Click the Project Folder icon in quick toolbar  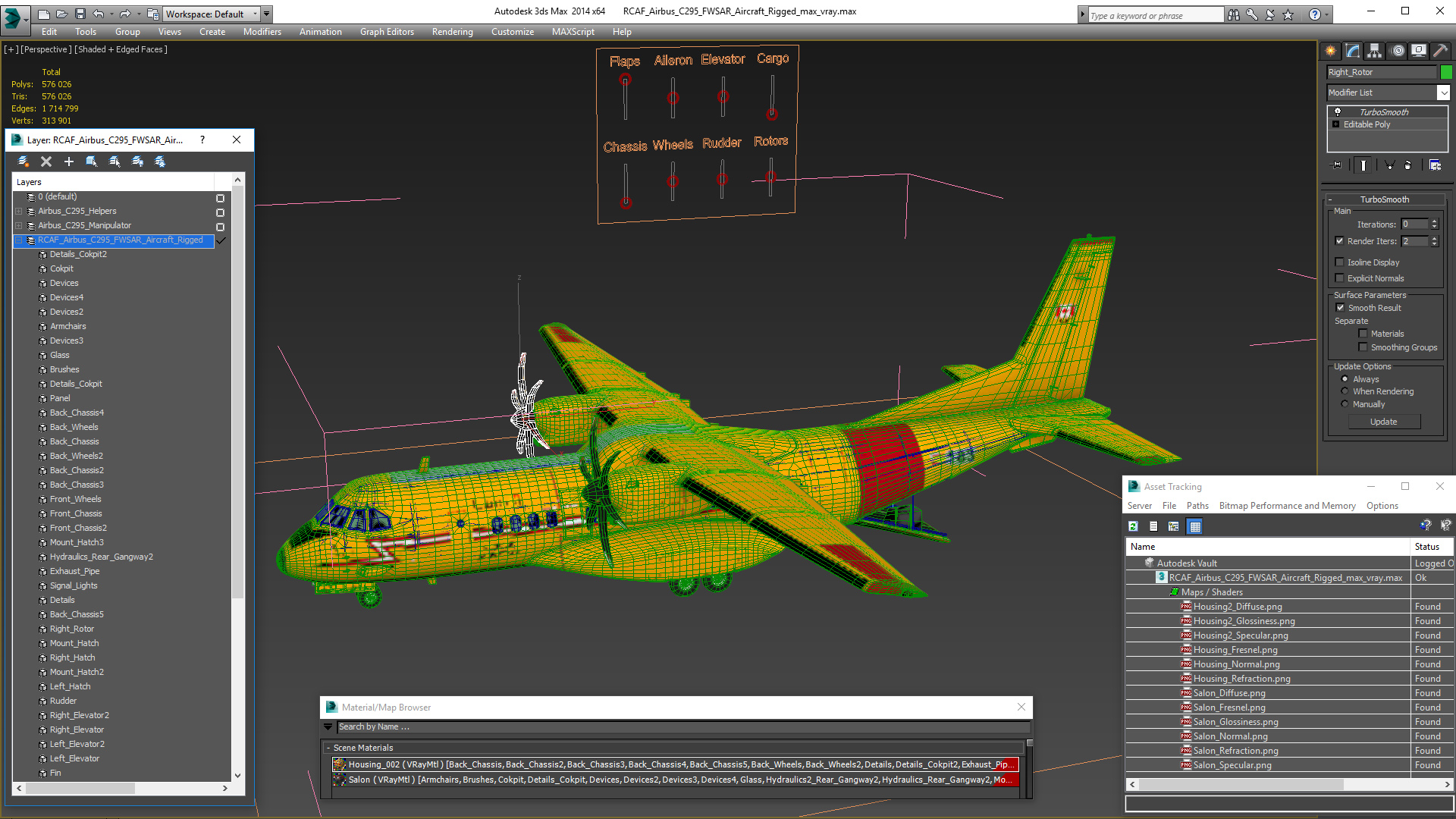[x=152, y=14]
